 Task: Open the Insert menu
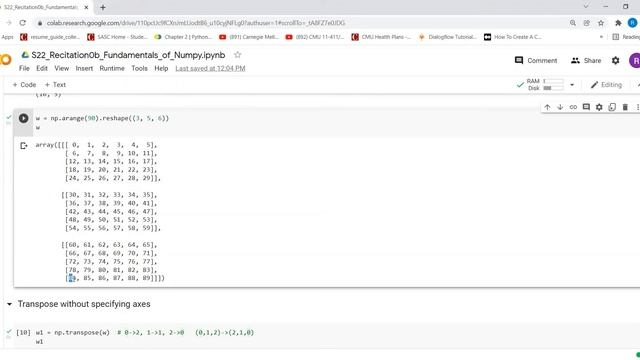[84, 68]
